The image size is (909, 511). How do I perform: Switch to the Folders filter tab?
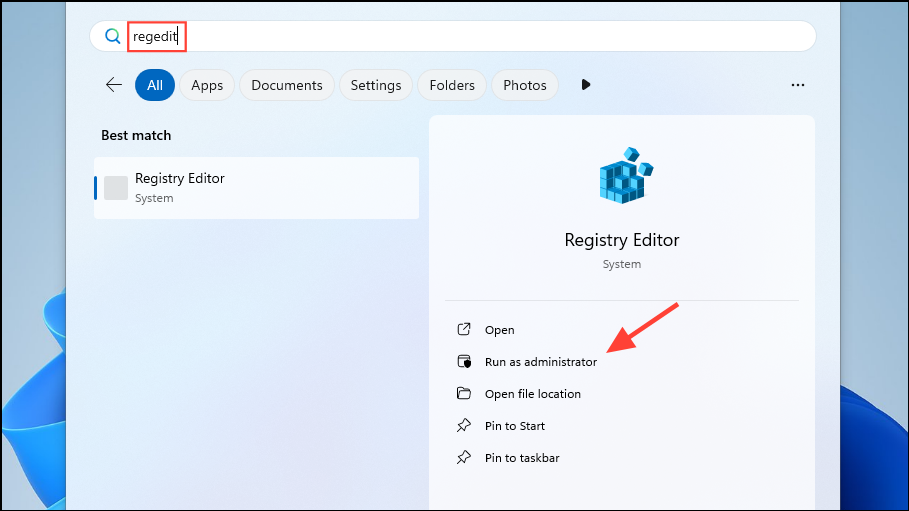(x=452, y=85)
